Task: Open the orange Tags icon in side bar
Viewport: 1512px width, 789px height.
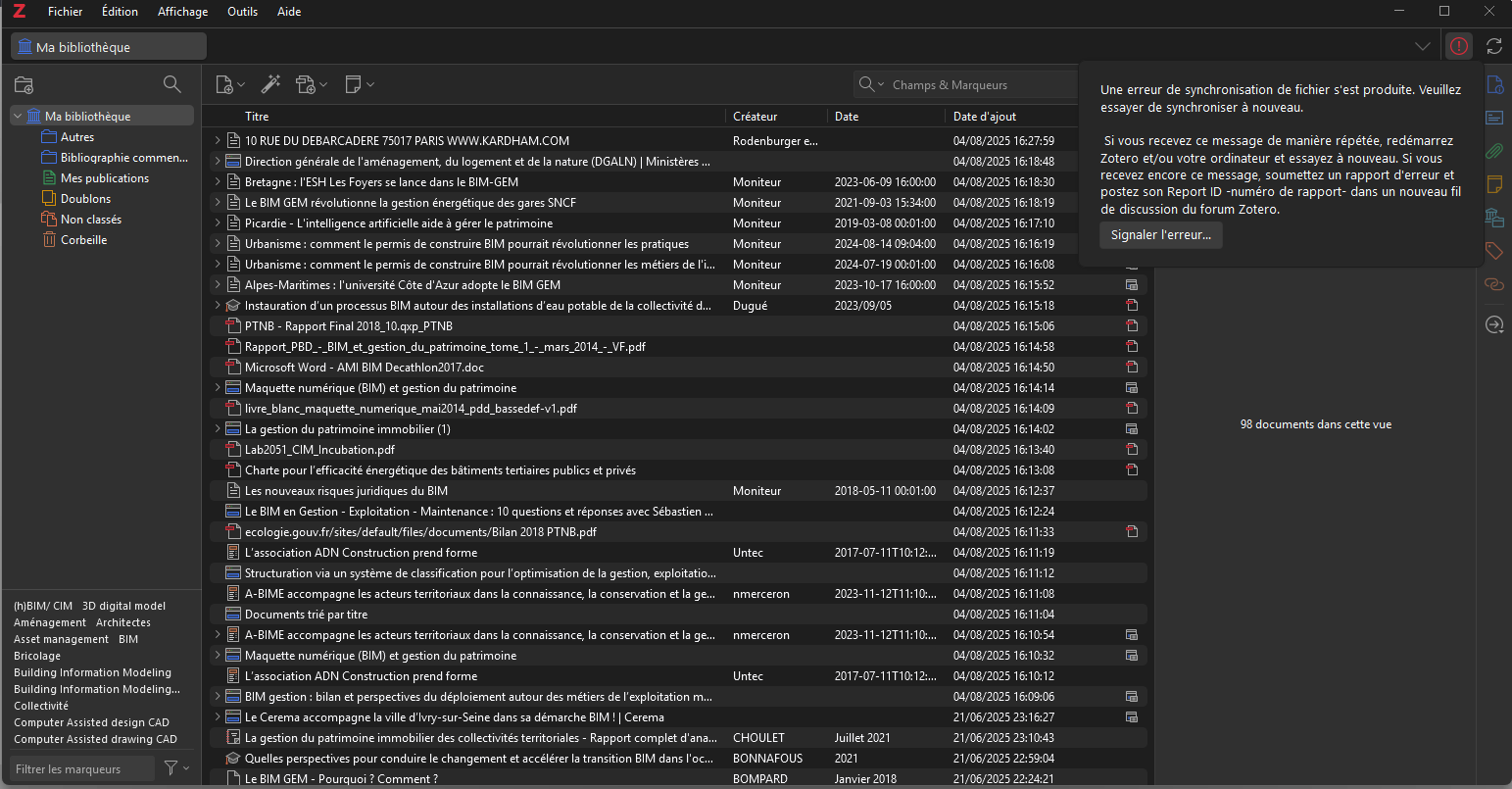Action: (1494, 251)
